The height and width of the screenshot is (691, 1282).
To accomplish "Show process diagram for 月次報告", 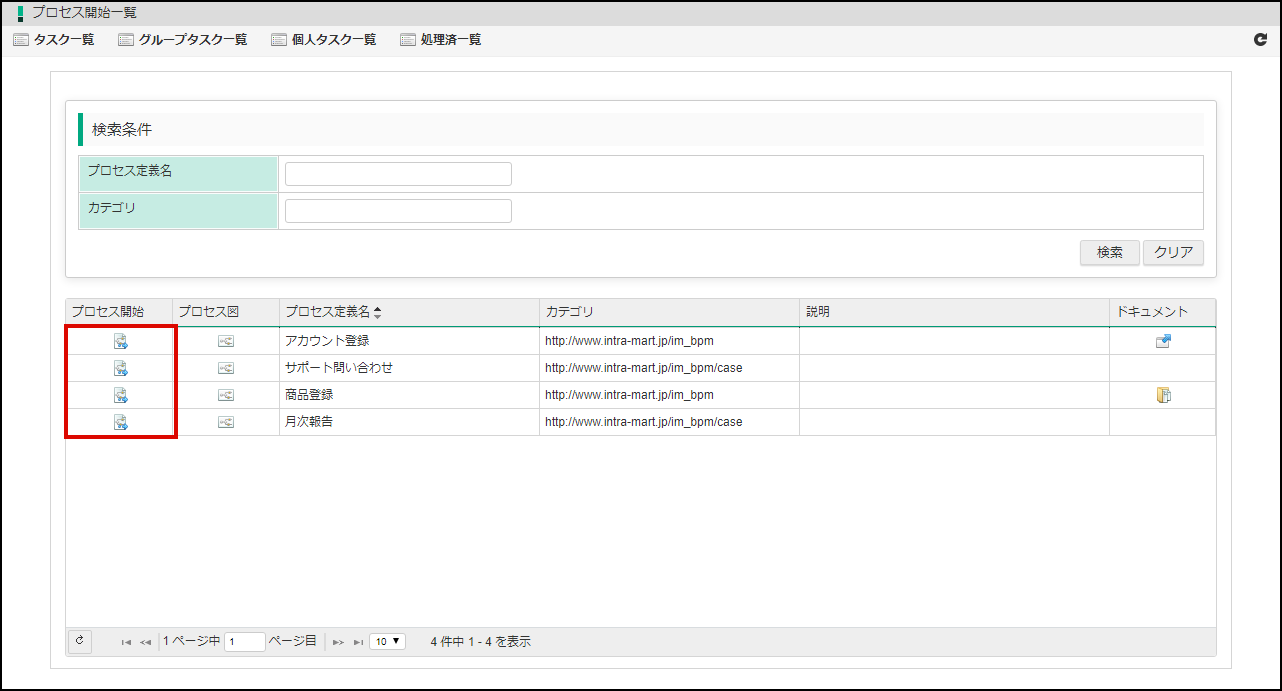I will (226, 422).
